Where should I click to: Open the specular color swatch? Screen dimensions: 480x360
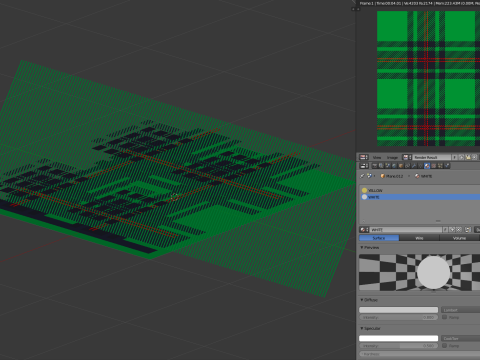coord(399,338)
